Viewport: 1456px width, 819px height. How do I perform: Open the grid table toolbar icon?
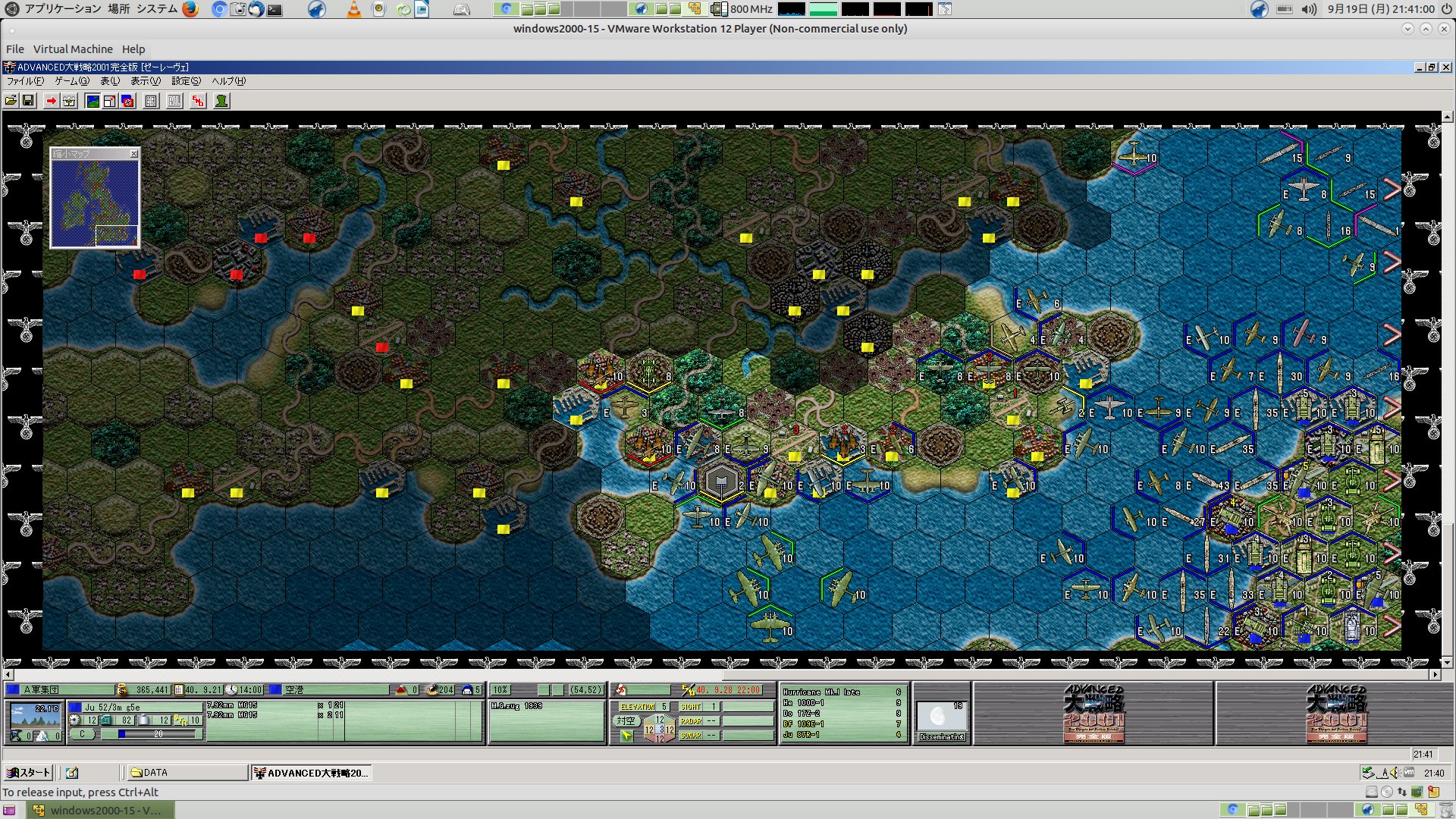tap(151, 101)
